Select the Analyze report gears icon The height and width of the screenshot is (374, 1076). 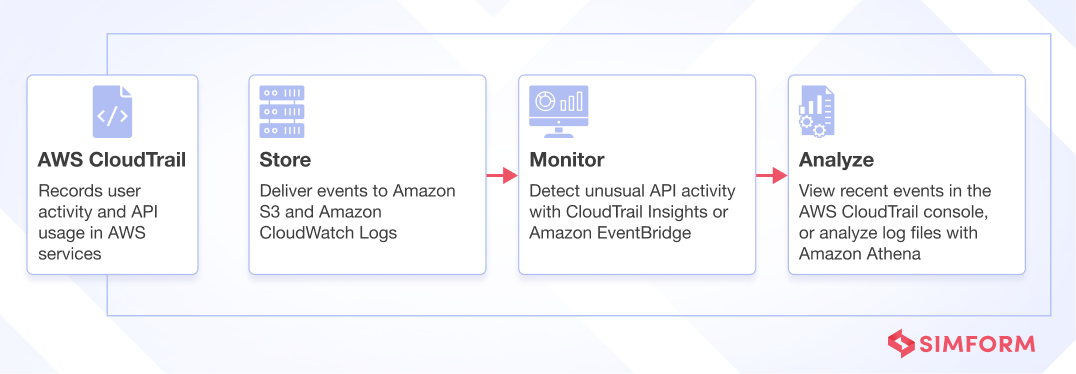817,111
